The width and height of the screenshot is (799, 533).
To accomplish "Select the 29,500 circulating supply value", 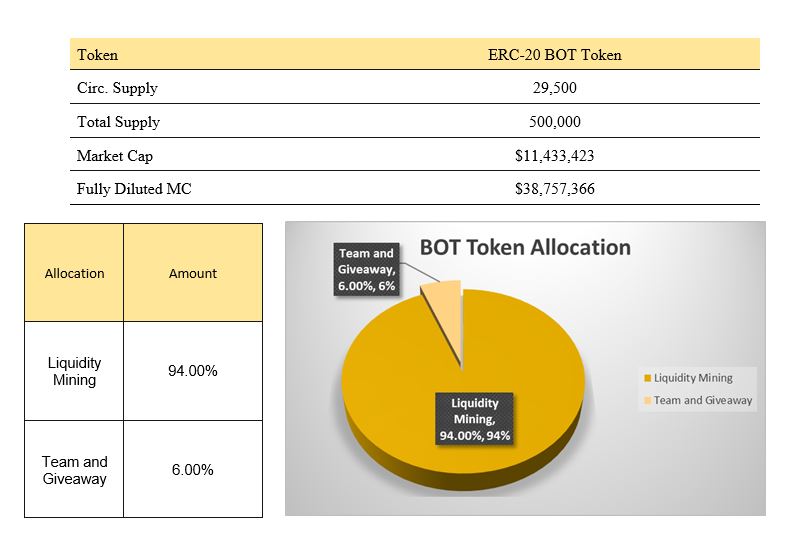I will [x=554, y=88].
